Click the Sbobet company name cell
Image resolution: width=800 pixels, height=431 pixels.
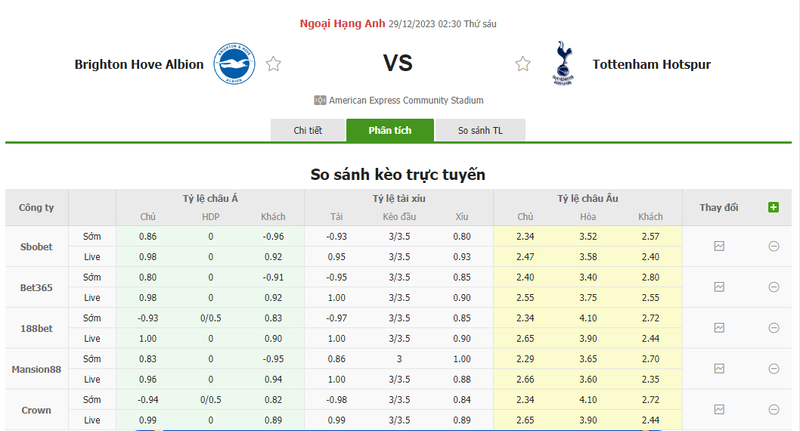point(37,246)
